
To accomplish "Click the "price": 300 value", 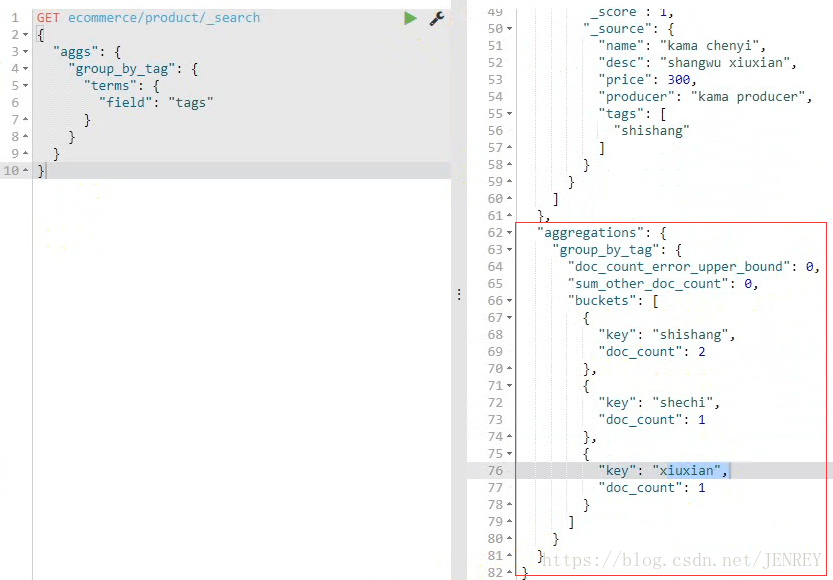I will [x=678, y=80].
